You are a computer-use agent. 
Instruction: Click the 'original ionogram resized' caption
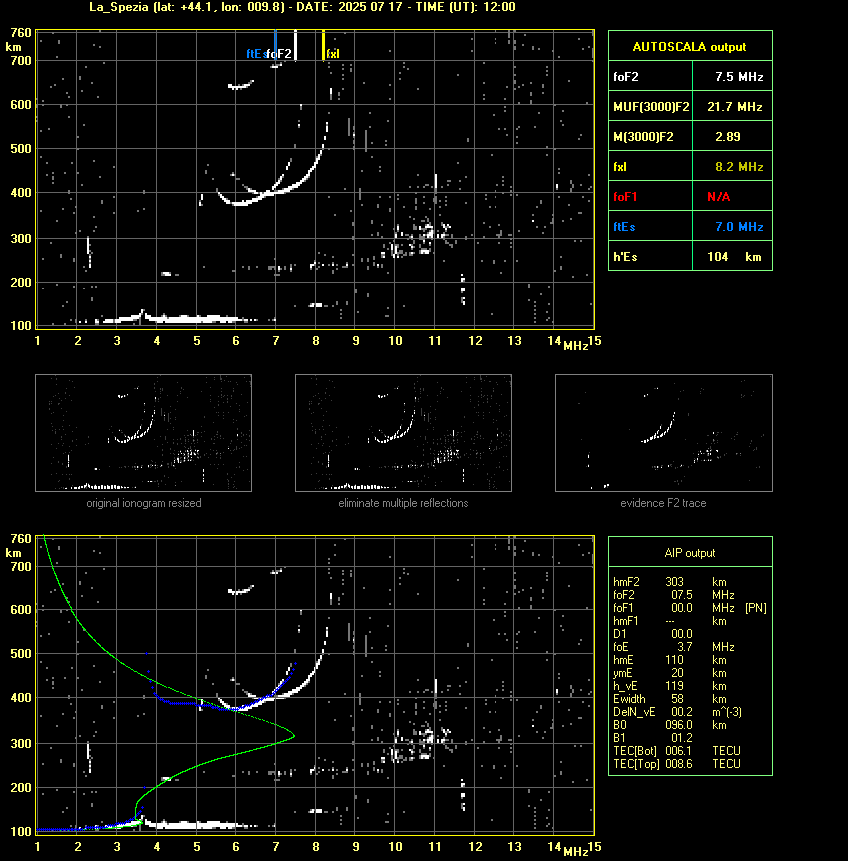coord(144,504)
